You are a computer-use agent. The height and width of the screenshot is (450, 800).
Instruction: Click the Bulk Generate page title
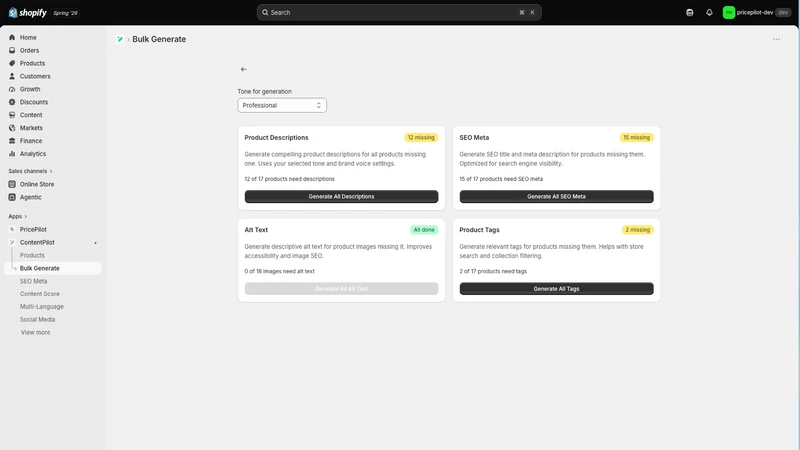pos(159,39)
